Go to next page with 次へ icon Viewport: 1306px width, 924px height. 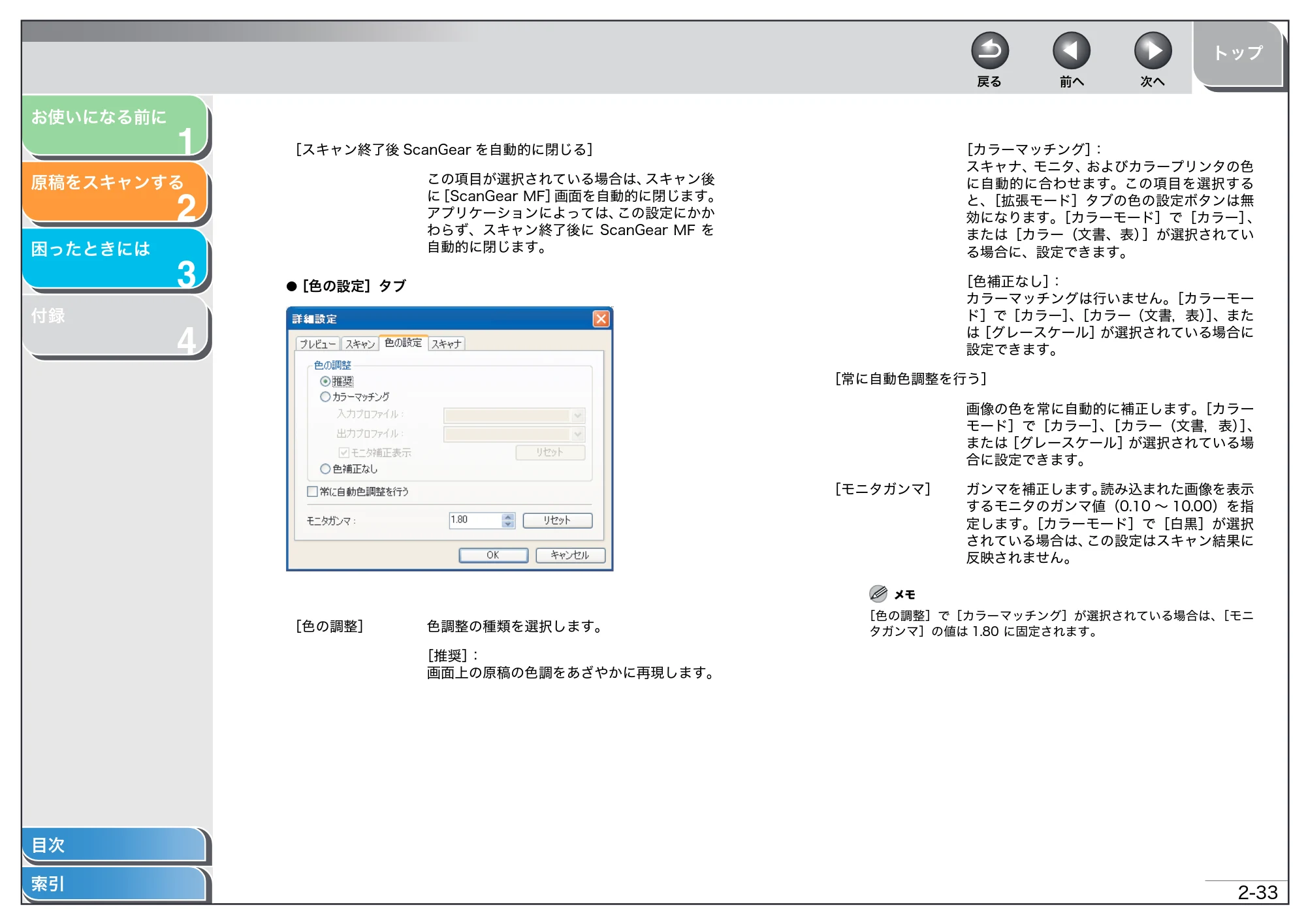point(1153,51)
